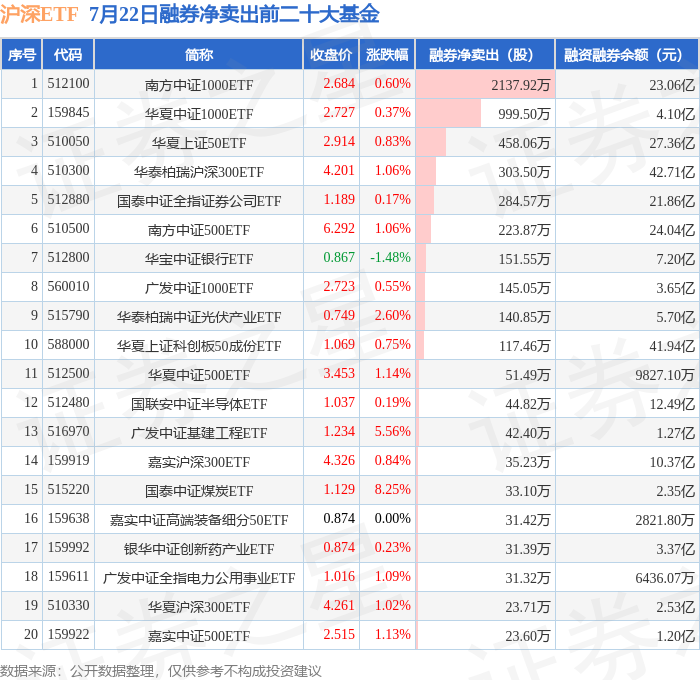This screenshot has height=680, width=700.
Task: Select fund name 华夏上证50ETF
Action: click(x=199, y=143)
